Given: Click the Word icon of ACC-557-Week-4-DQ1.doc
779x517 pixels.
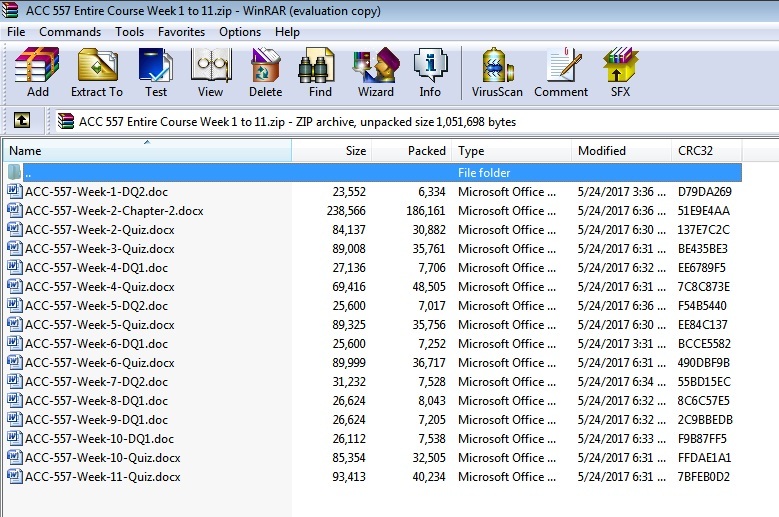Looking at the screenshot, I should coord(15,267).
